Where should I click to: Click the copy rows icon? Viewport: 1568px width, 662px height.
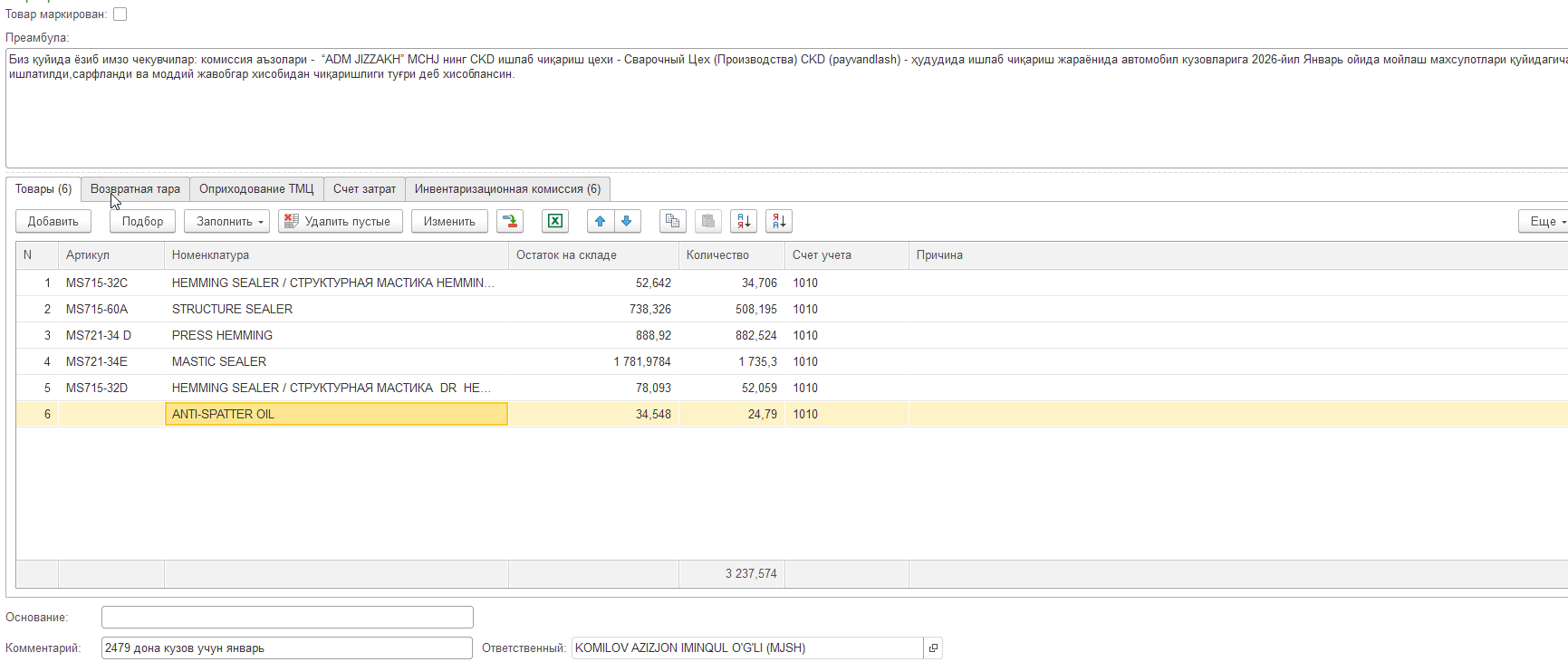[x=672, y=221]
